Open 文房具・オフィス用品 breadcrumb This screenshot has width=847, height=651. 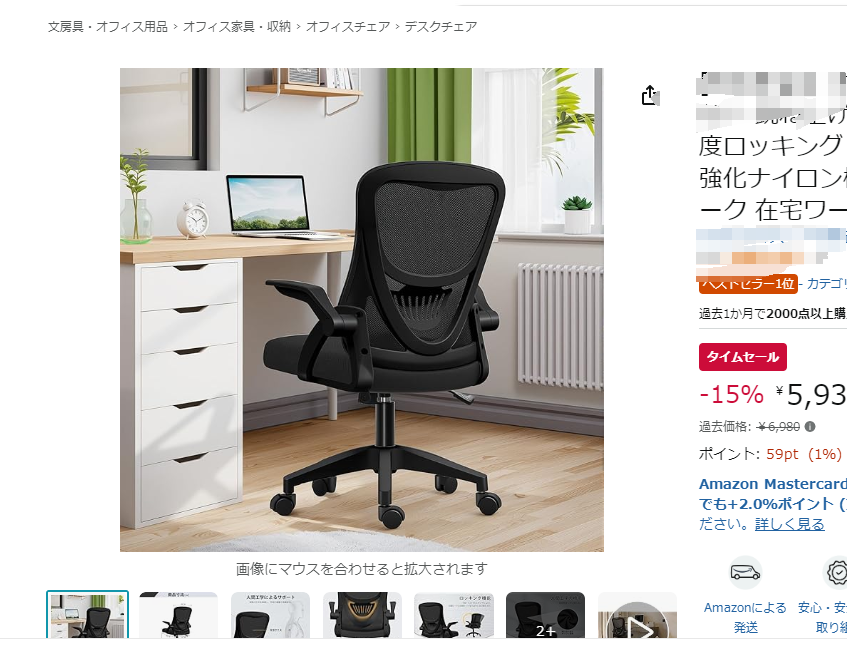tap(107, 26)
